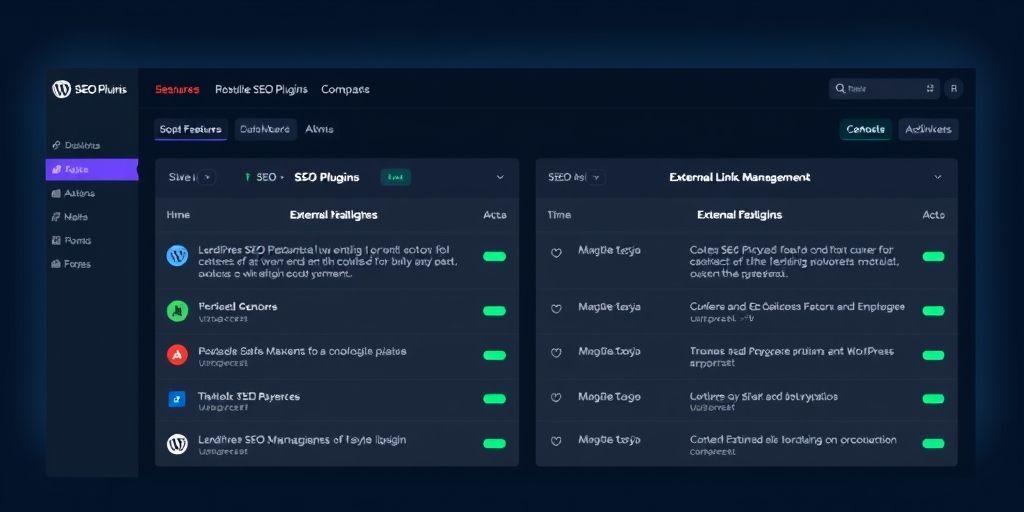Image resolution: width=1024 pixels, height=512 pixels.
Task: Click the icon beside Nolts in sidebar
Action: pos(56,217)
